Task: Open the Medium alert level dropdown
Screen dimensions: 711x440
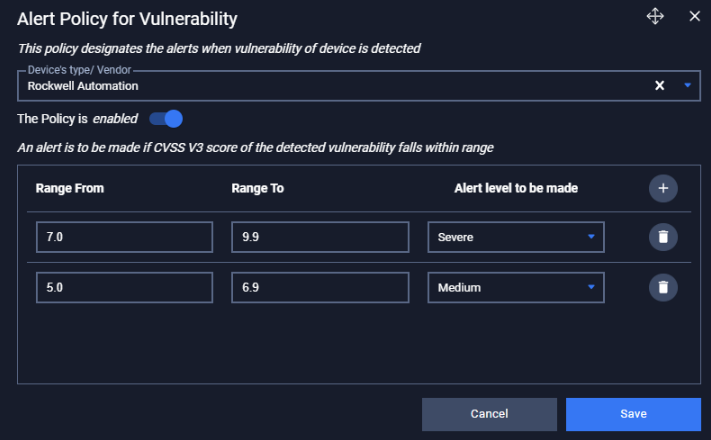Action: point(516,287)
